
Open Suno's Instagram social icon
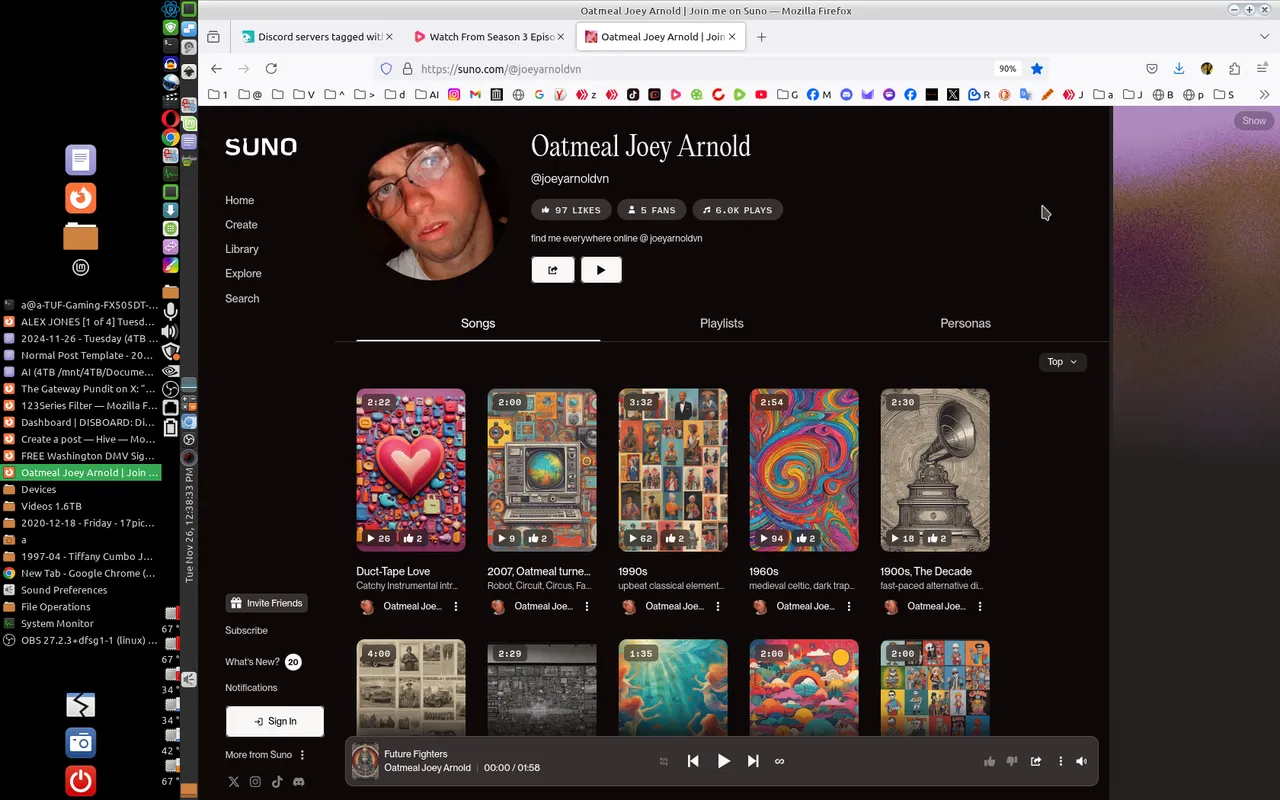pos(256,782)
